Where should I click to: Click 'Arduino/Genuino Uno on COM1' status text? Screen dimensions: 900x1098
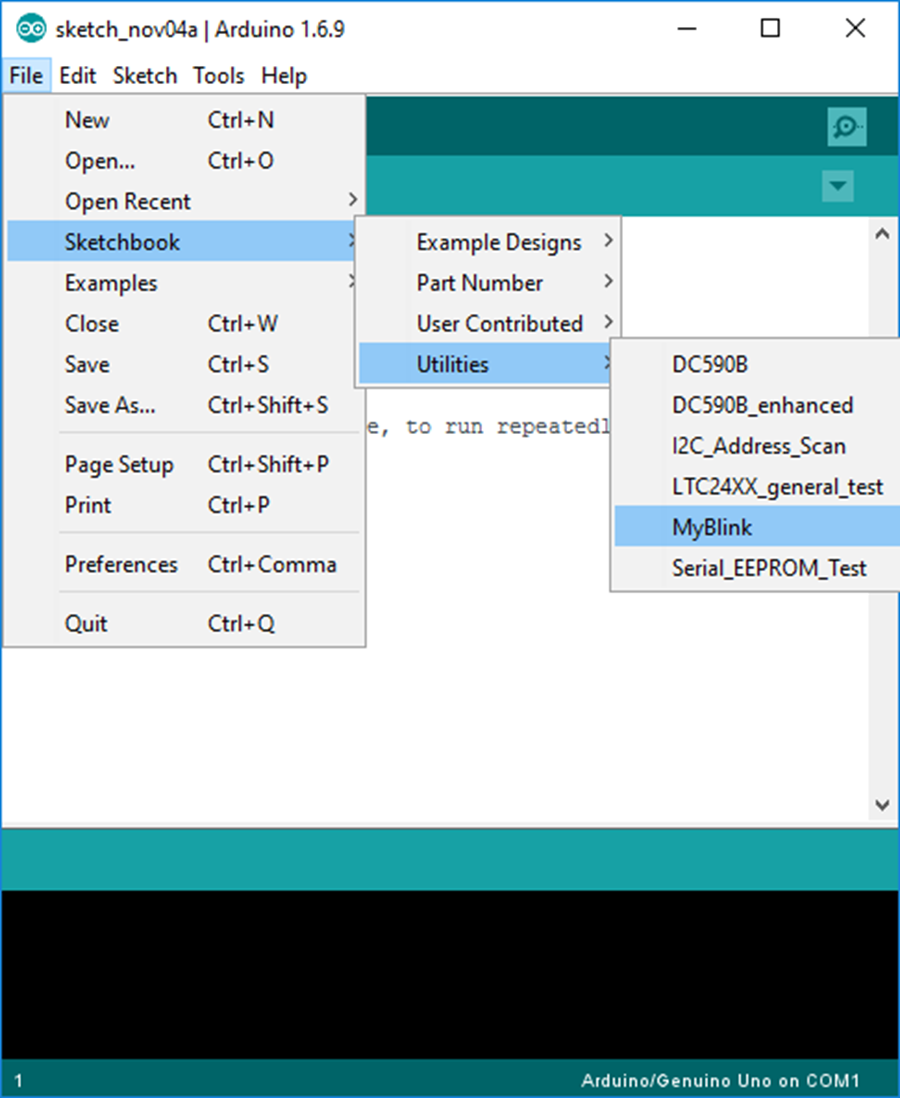coord(720,1080)
